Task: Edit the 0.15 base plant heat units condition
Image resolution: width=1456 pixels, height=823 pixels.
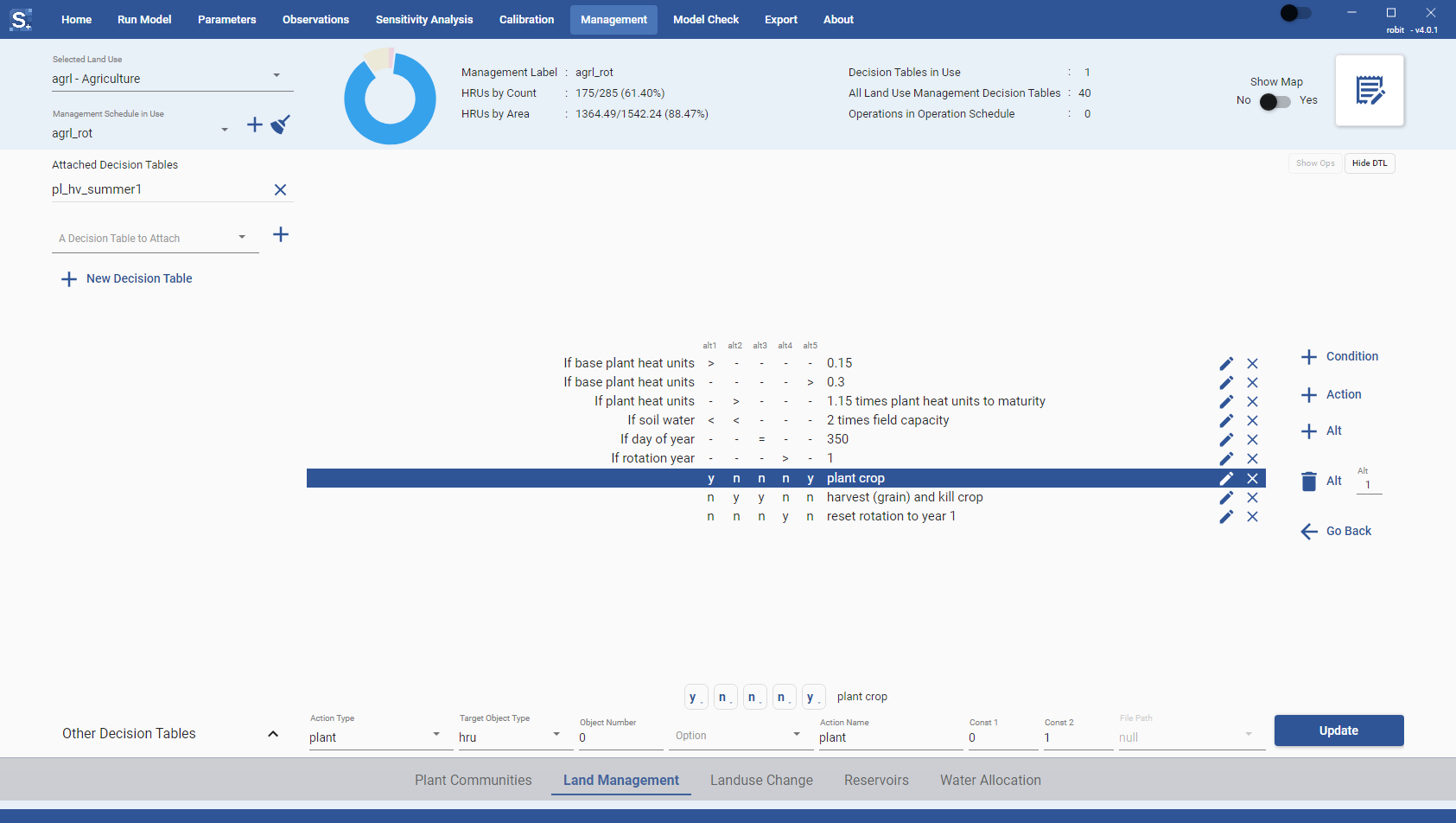Action: tap(1226, 363)
